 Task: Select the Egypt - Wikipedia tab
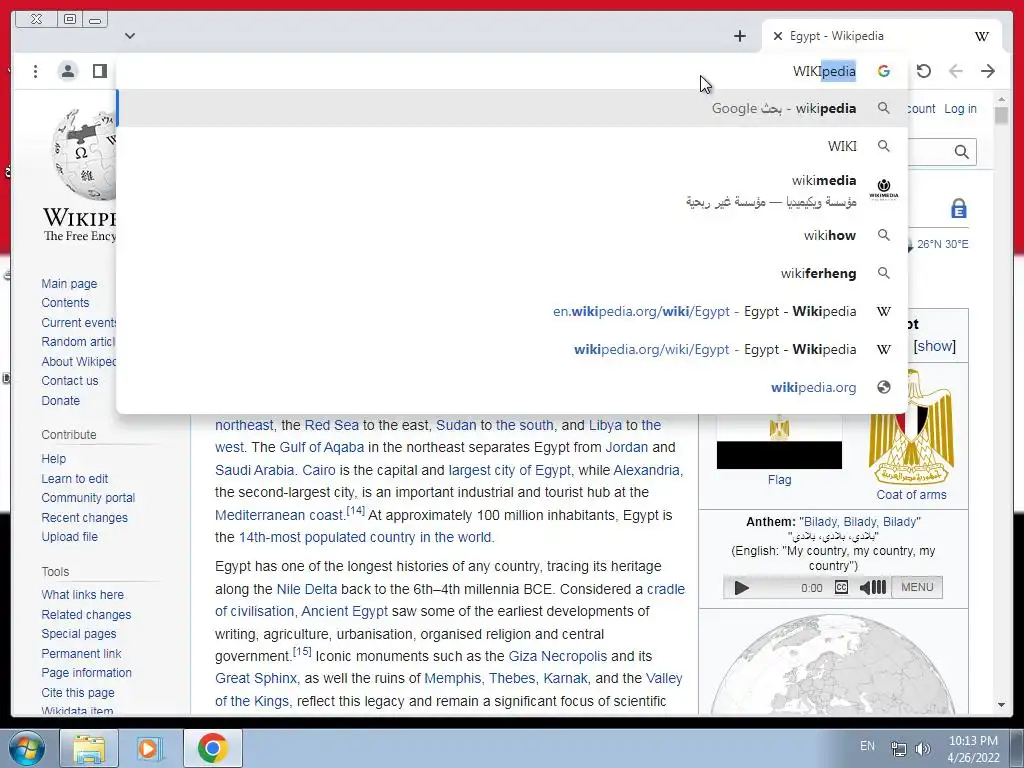881,37
